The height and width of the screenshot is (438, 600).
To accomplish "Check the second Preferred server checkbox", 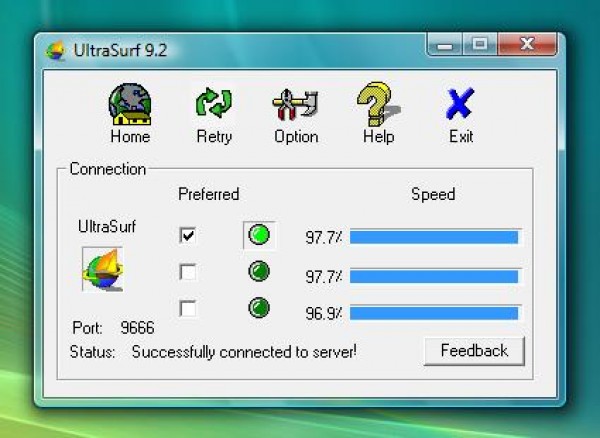I will (x=188, y=272).
